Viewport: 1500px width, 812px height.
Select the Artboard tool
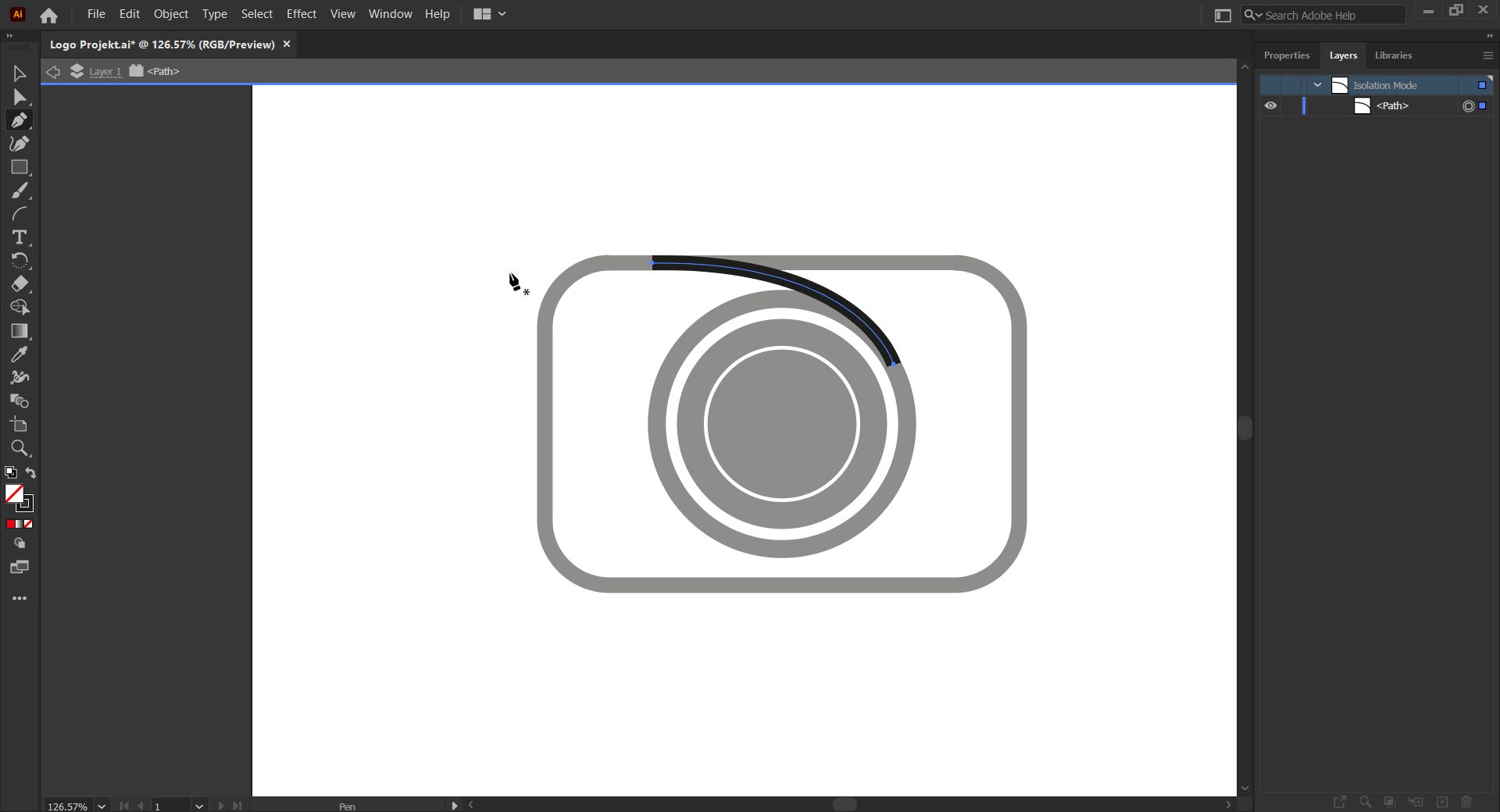click(20, 425)
